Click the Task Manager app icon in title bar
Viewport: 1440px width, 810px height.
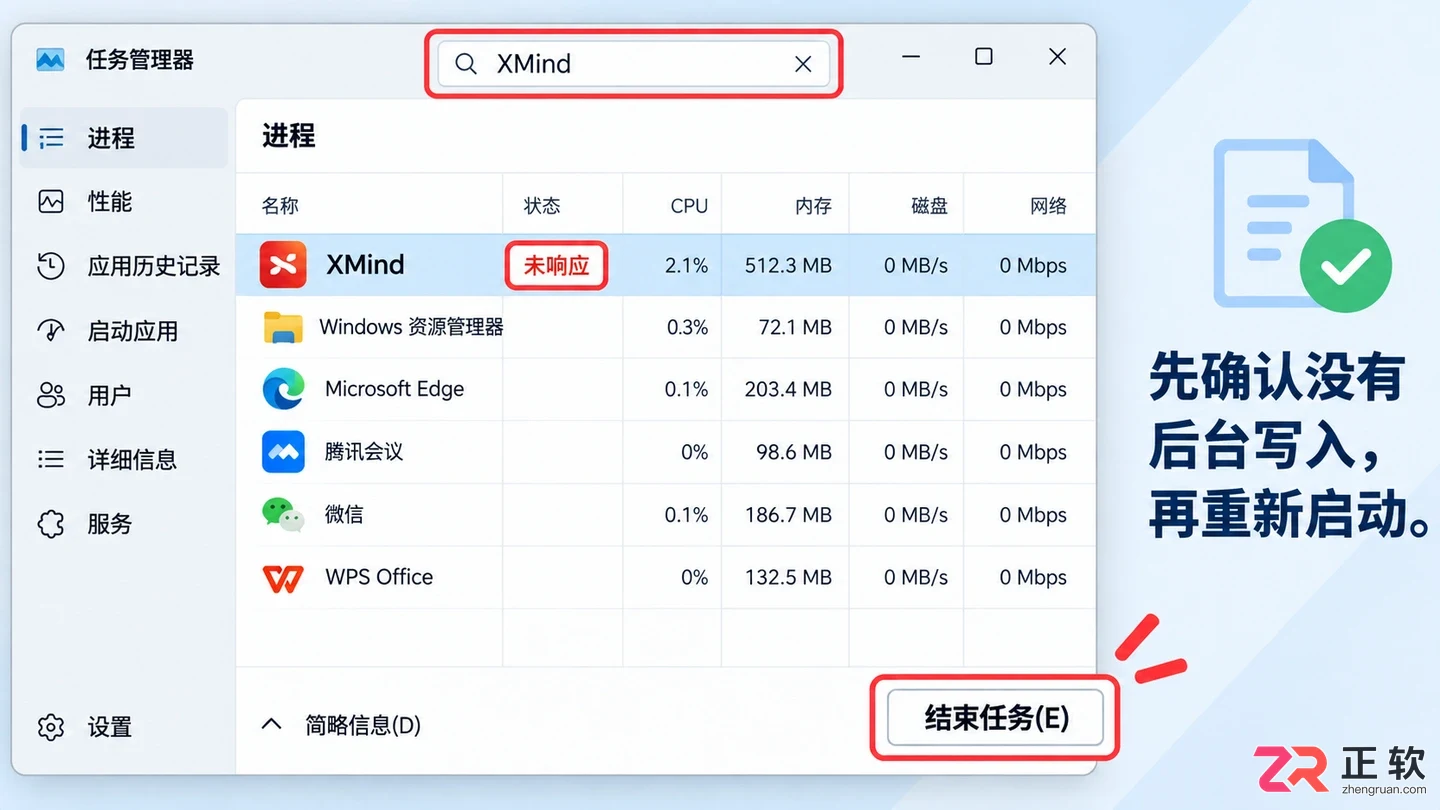[50, 60]
